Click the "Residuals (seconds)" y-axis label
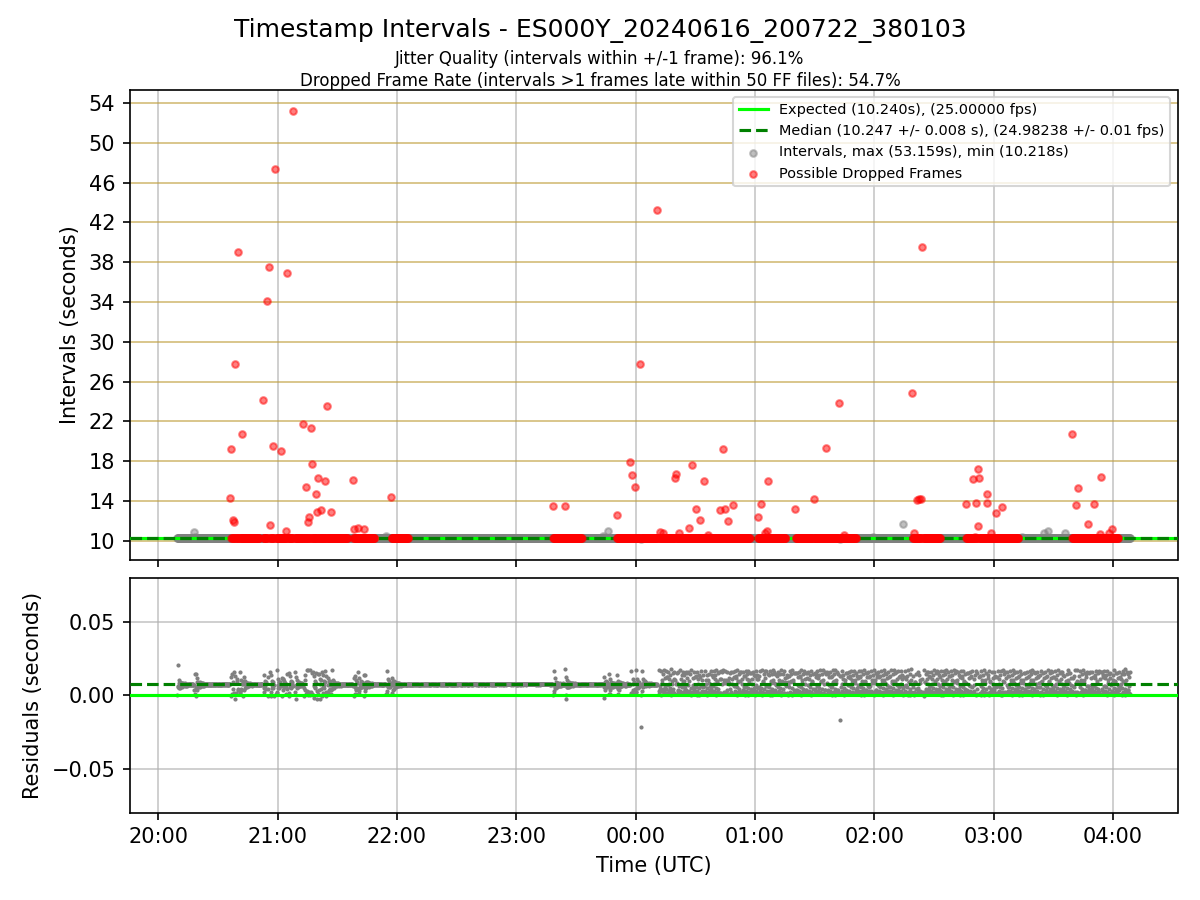The width and height of the screenshot is (1200, 900). tap(32, 696)
